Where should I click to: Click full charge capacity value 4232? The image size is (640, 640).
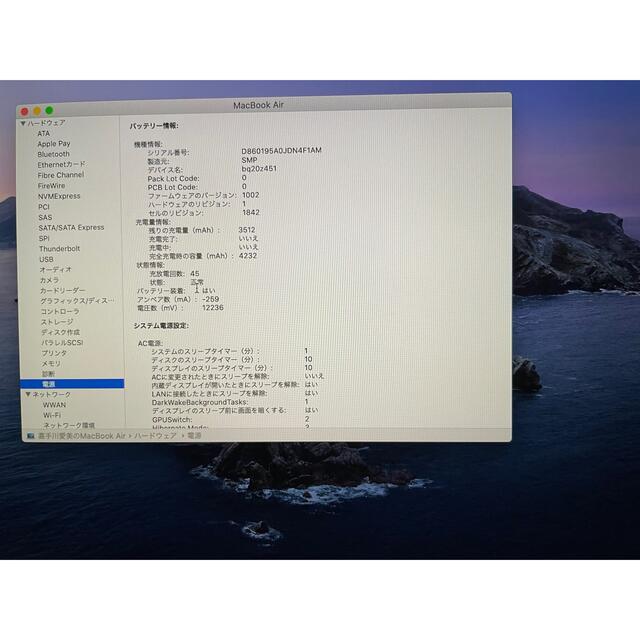click(x=248, y=256)
